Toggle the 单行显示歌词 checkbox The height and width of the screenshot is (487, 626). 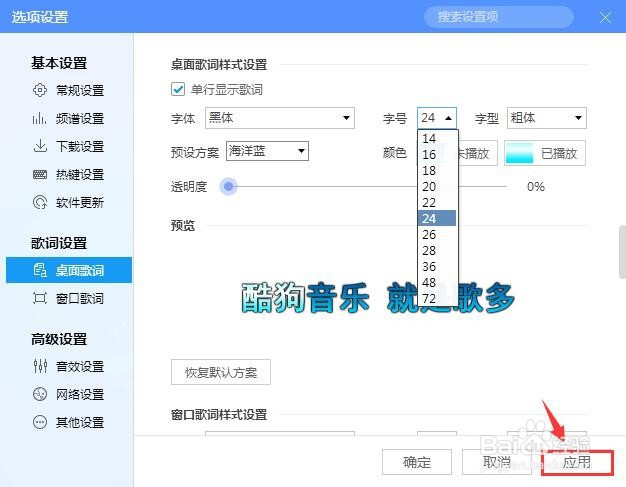178,89
